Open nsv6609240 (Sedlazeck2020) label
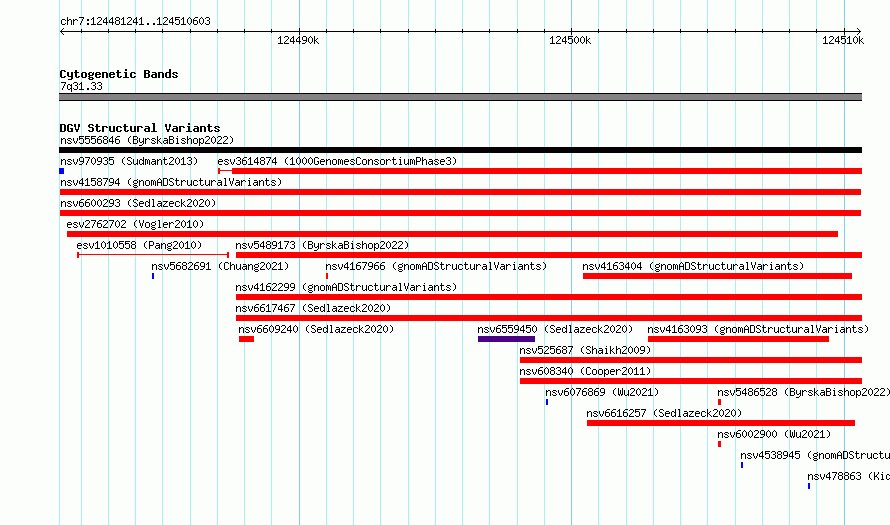Image resolution: width=890 pixels, height=525 pixels. click(316, 329)
